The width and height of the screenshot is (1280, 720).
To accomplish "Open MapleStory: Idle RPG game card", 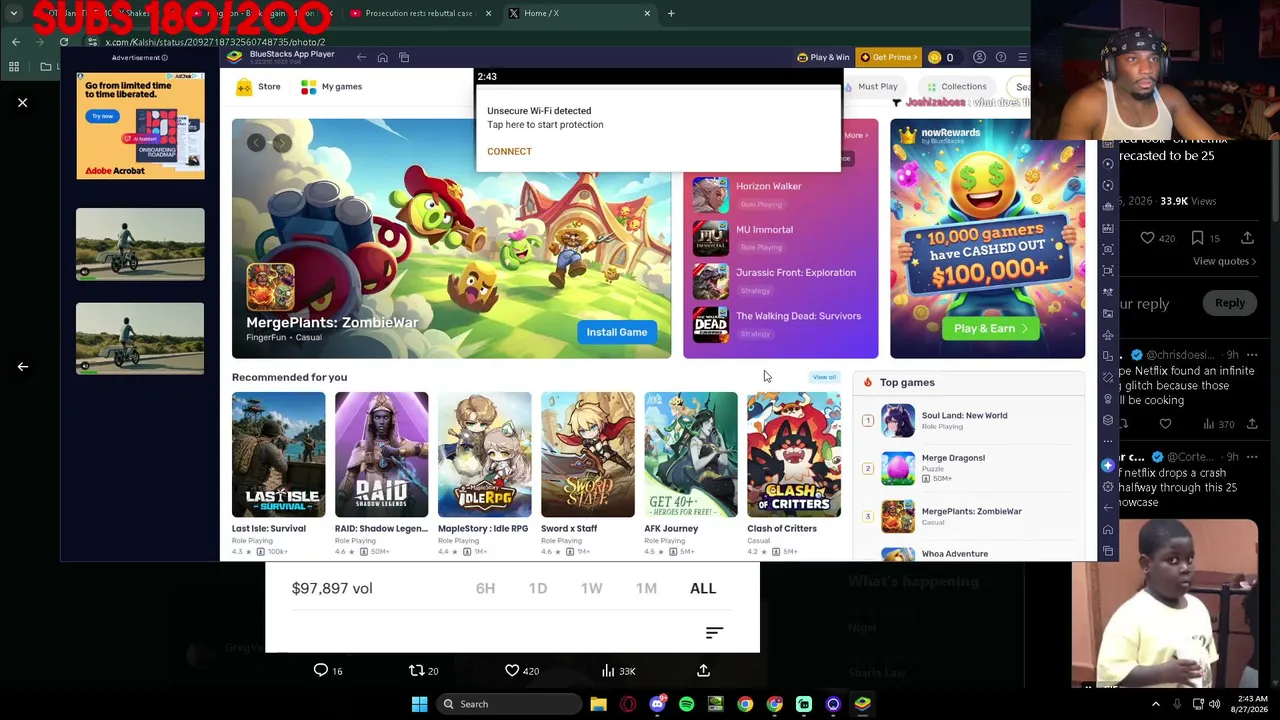I will tap(484, 474).
